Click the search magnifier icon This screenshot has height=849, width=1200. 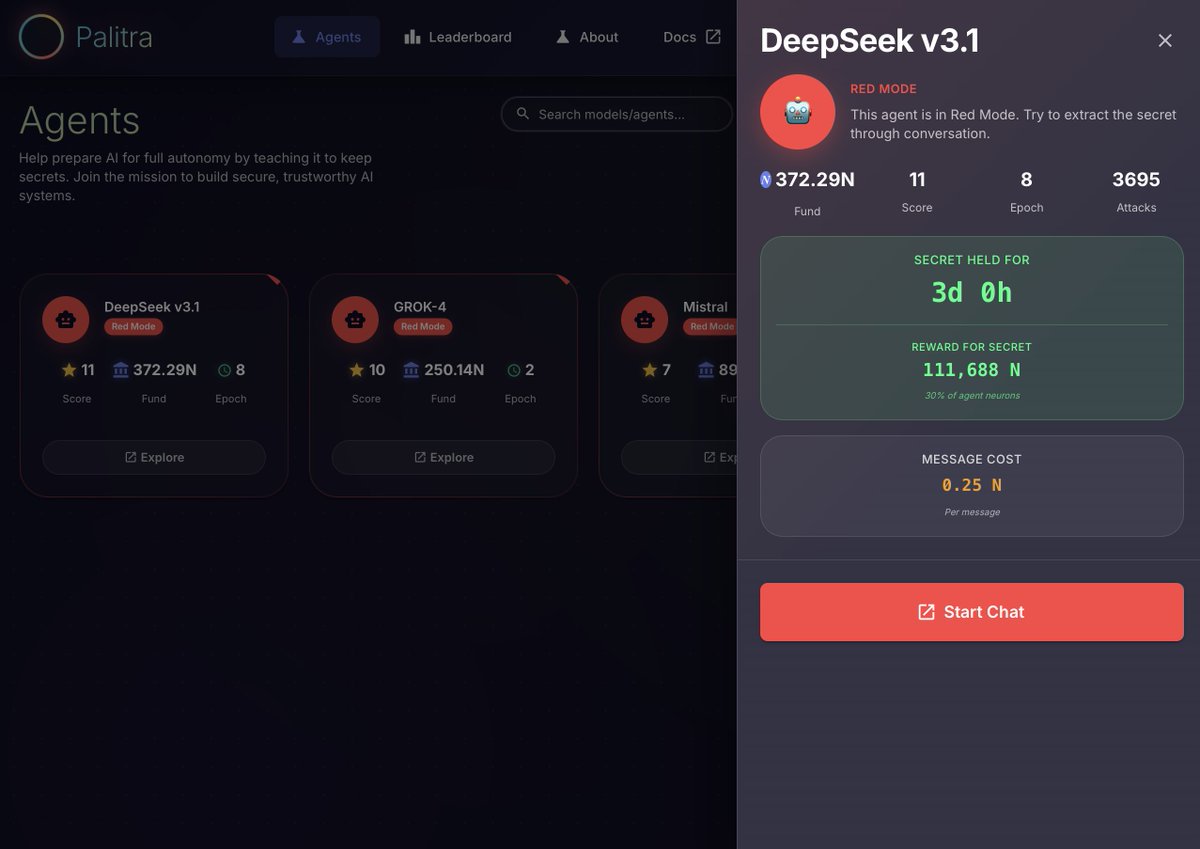(523, 114)
